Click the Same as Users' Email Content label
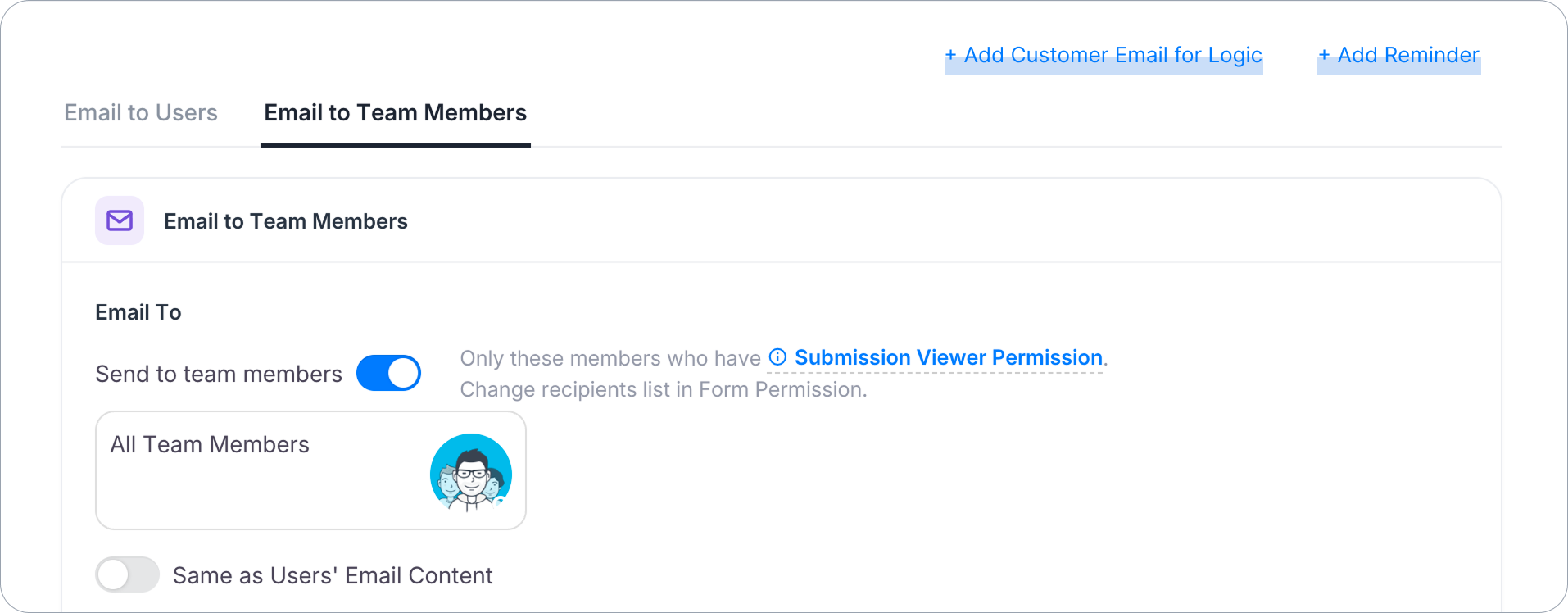The image size is (1568, 613). point(333,575)
